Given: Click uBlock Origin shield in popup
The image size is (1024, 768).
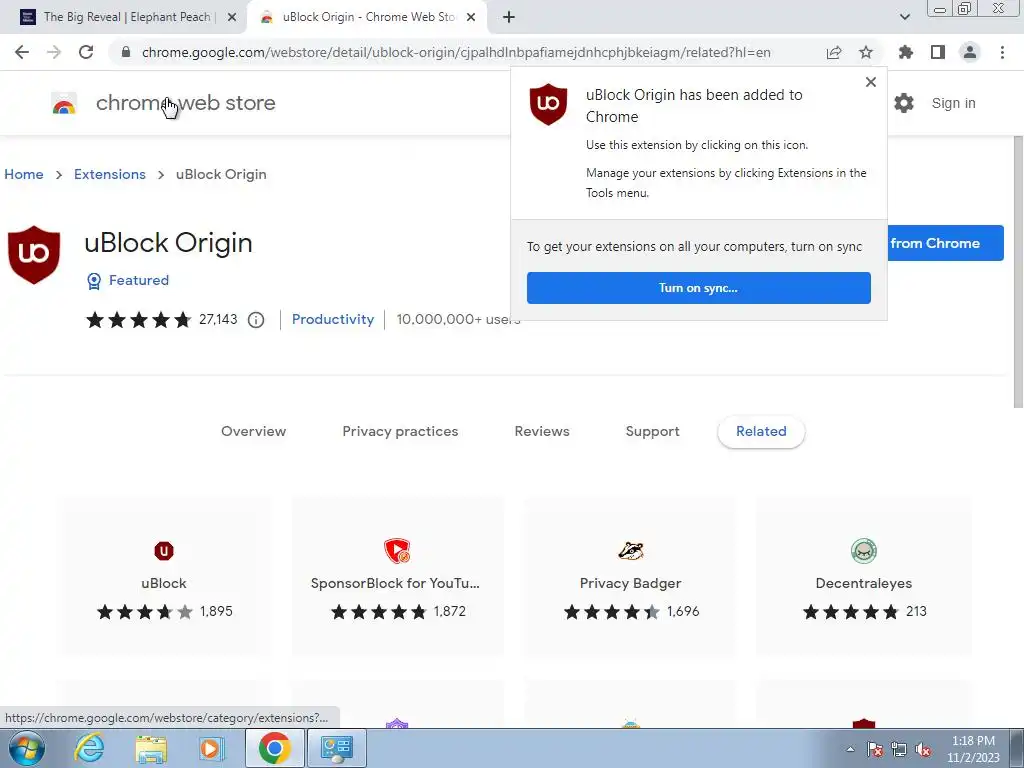Looking at the screenshot, I should tap(549, 104).
